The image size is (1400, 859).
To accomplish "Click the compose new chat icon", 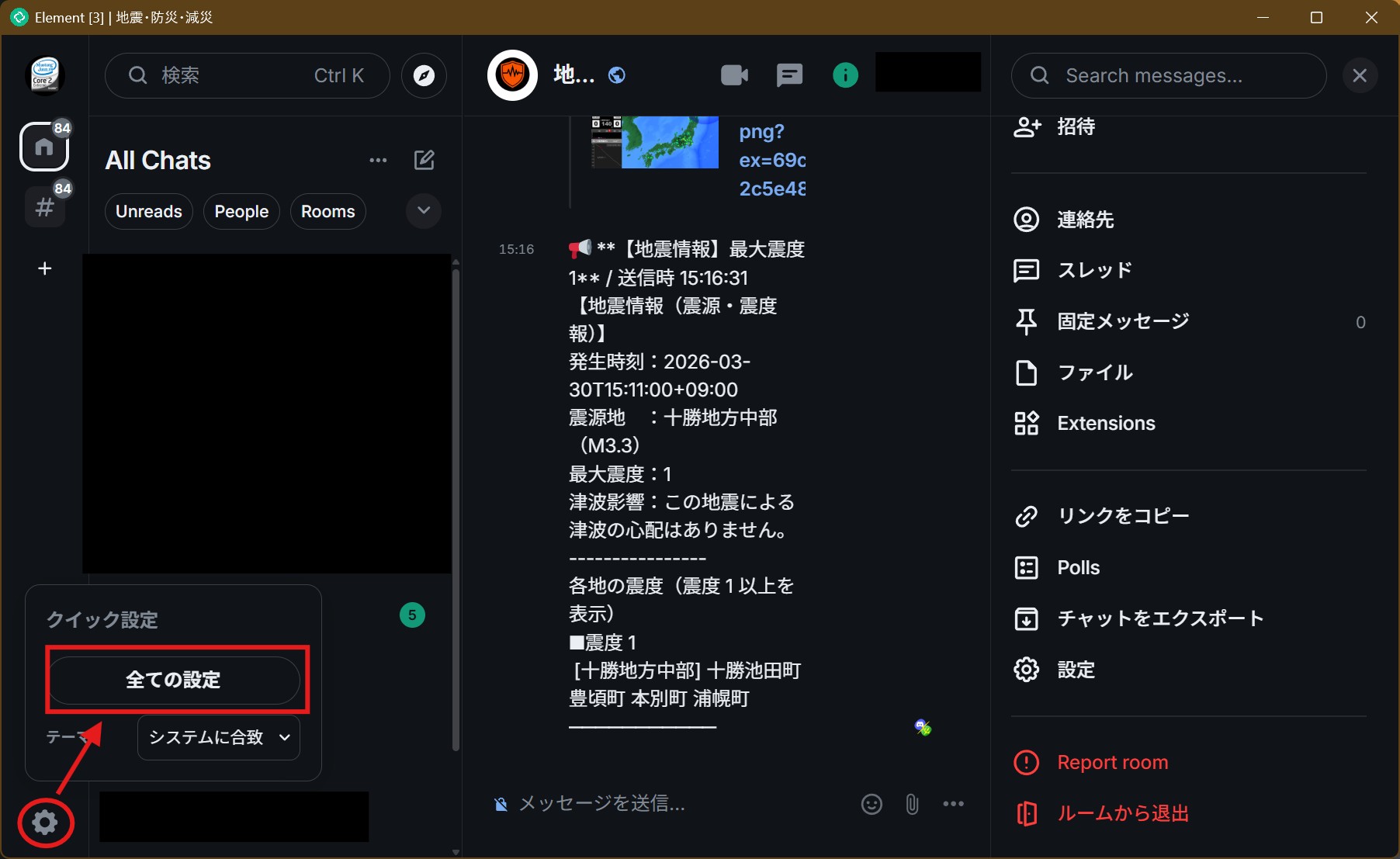I will tap(424, 160).
